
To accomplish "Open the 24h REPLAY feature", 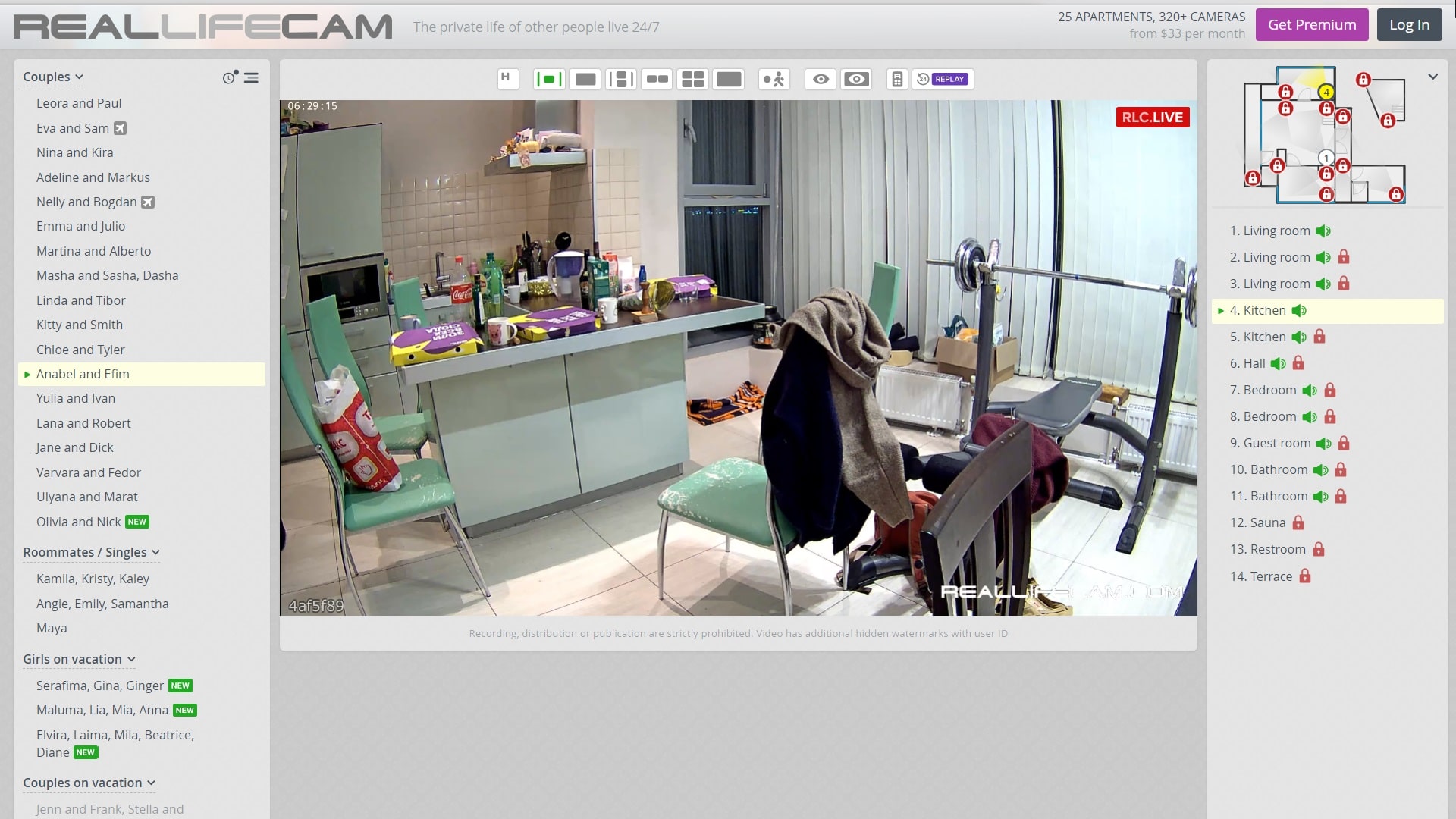I will 942,79.
